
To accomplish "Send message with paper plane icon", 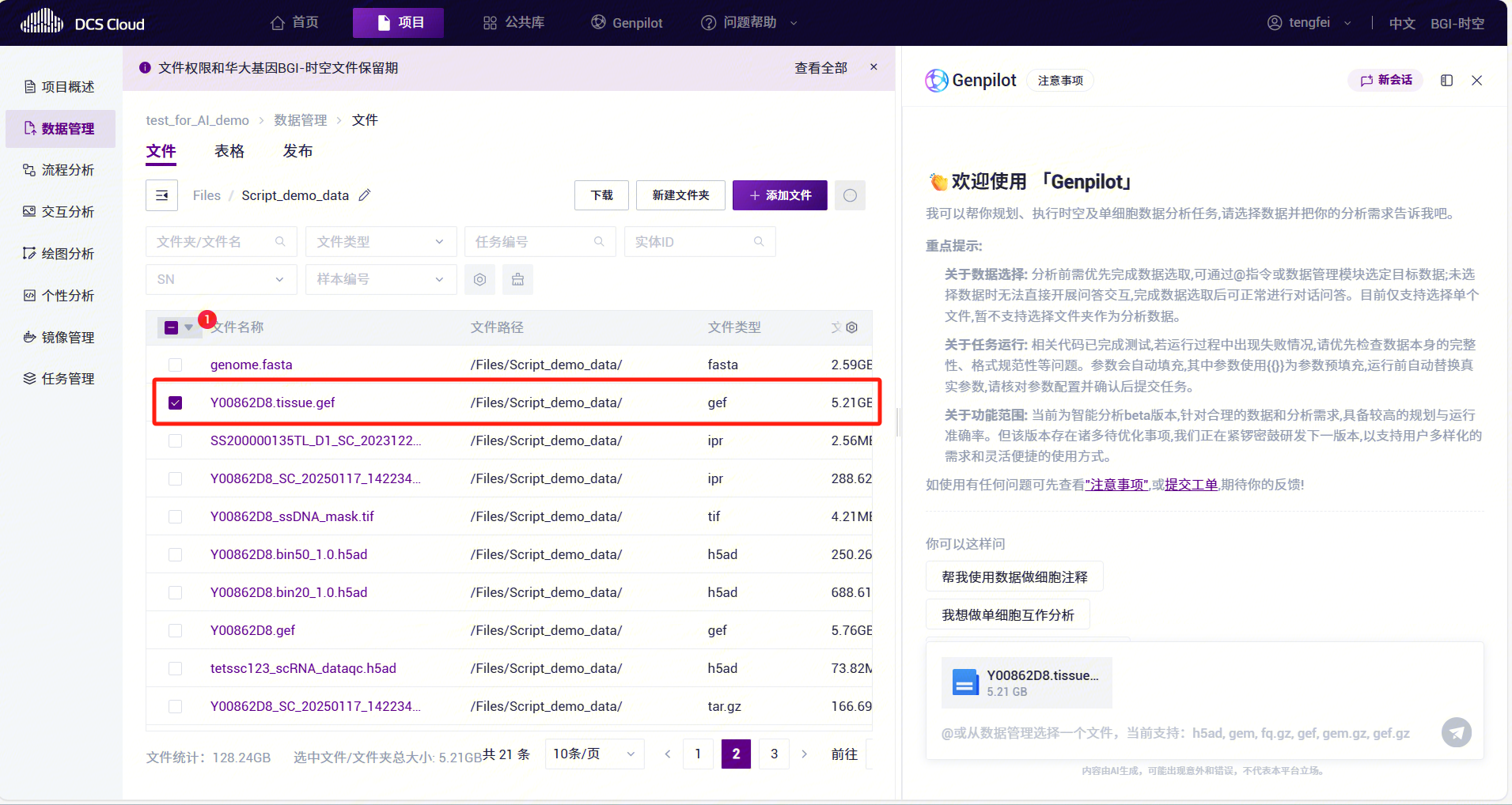I will 1456,732.
